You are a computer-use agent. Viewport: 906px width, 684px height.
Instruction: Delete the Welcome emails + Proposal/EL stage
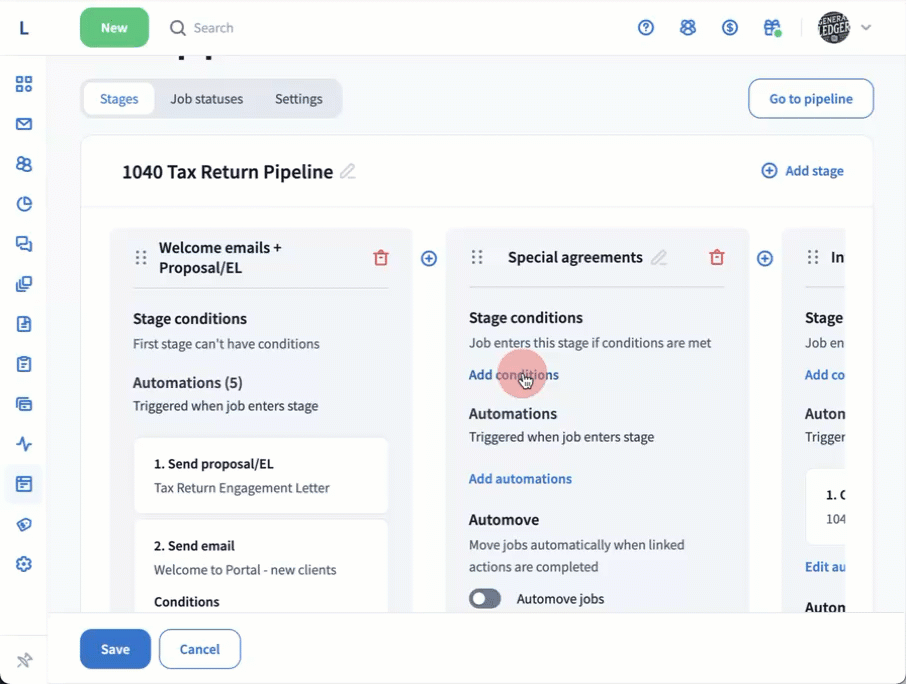[x=380, y=258]
